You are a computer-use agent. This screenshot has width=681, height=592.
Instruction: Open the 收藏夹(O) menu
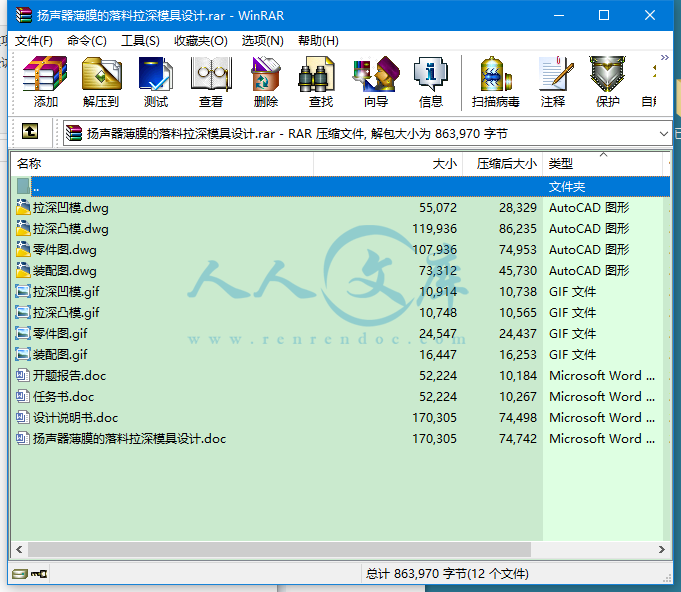[201, 41]
